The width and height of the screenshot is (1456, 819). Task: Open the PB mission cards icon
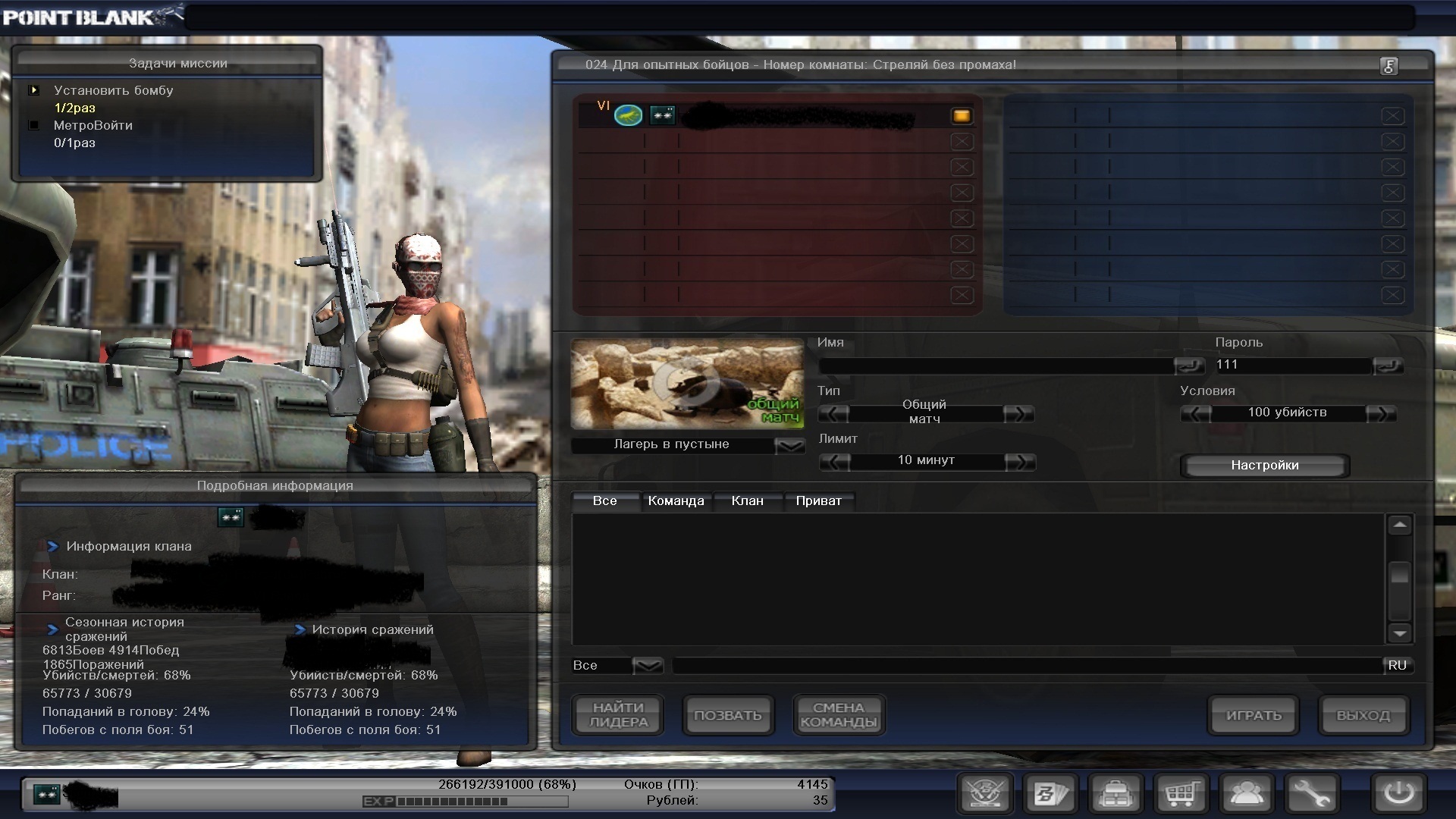click(x=1050, y=794)
